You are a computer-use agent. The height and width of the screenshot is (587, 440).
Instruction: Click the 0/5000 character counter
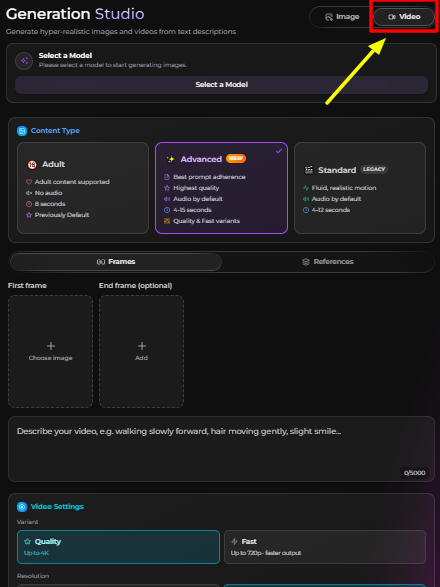click(415, 473)
